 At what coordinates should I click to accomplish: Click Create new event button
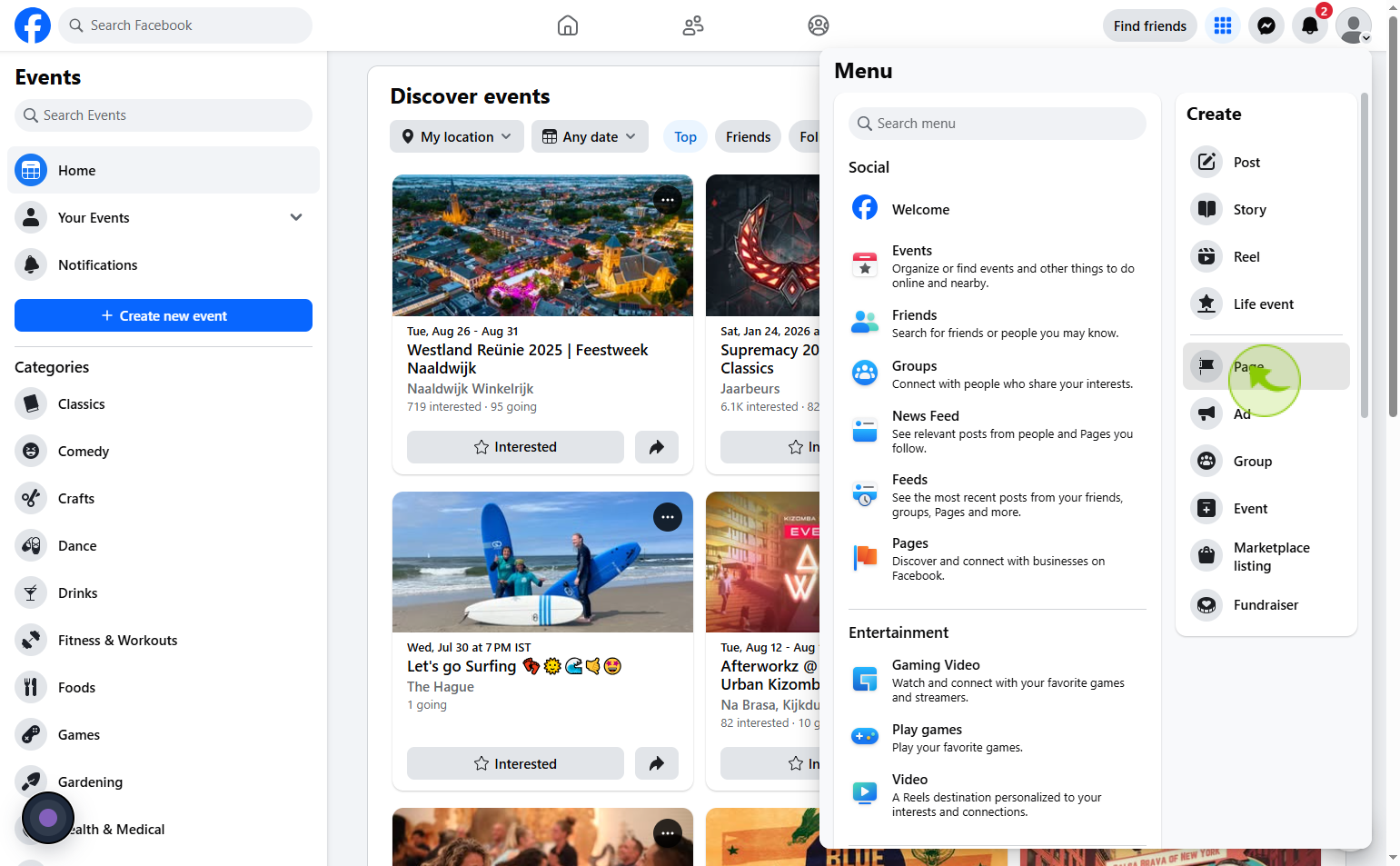(164, 315)
